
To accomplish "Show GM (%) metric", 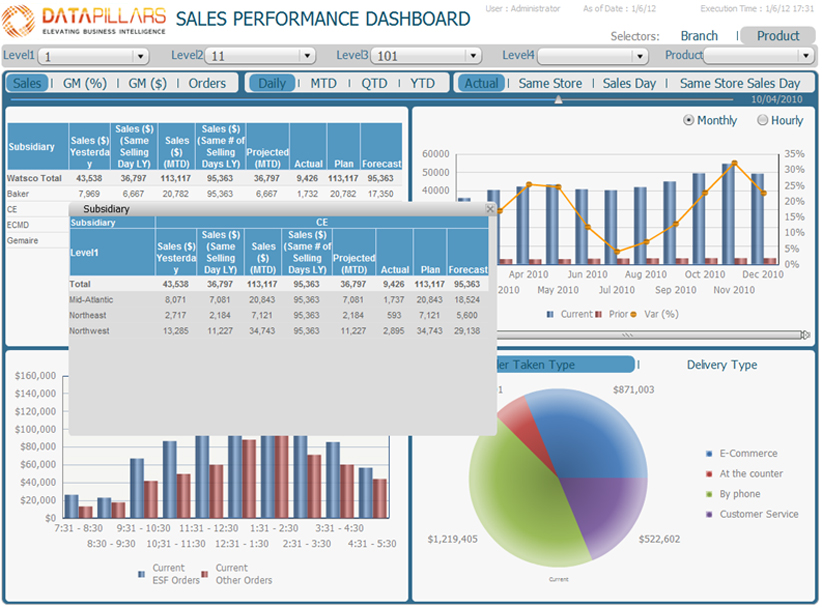I will tap(85, 83).
